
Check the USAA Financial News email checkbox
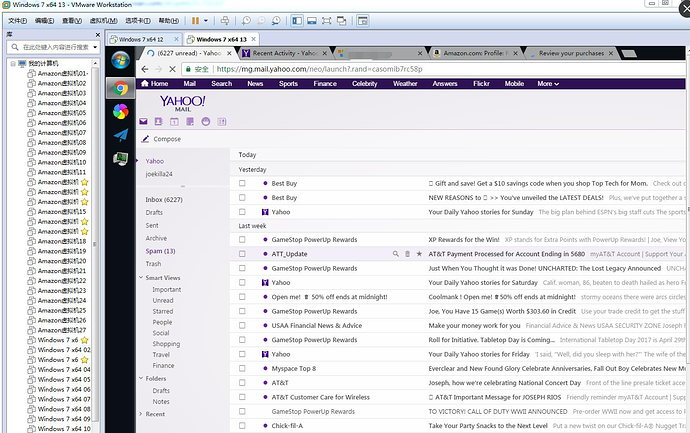click(241, 326)
